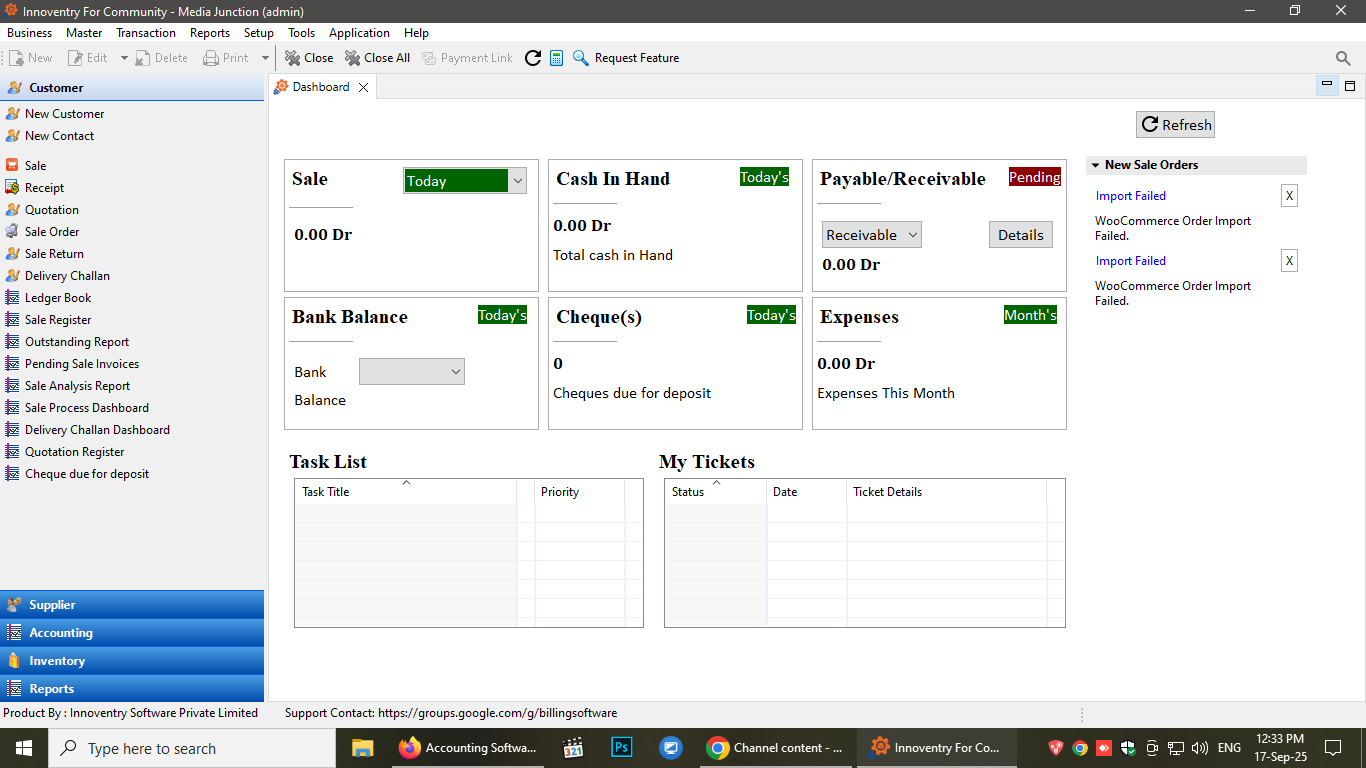Collapse the New Sale Orders section
The image size is (1366, 768).
point(1096,165)
